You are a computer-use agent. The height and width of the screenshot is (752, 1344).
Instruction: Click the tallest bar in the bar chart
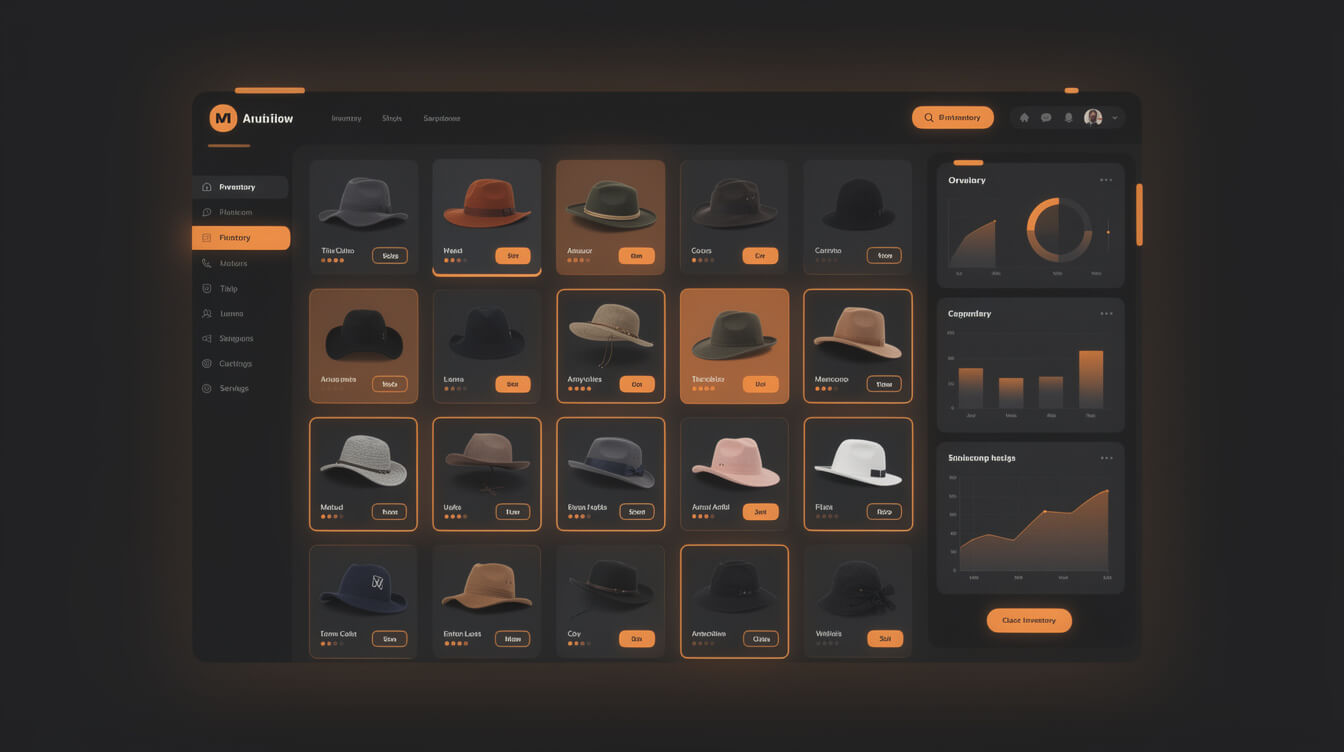pyautogui.click(x=1091, y=379)
